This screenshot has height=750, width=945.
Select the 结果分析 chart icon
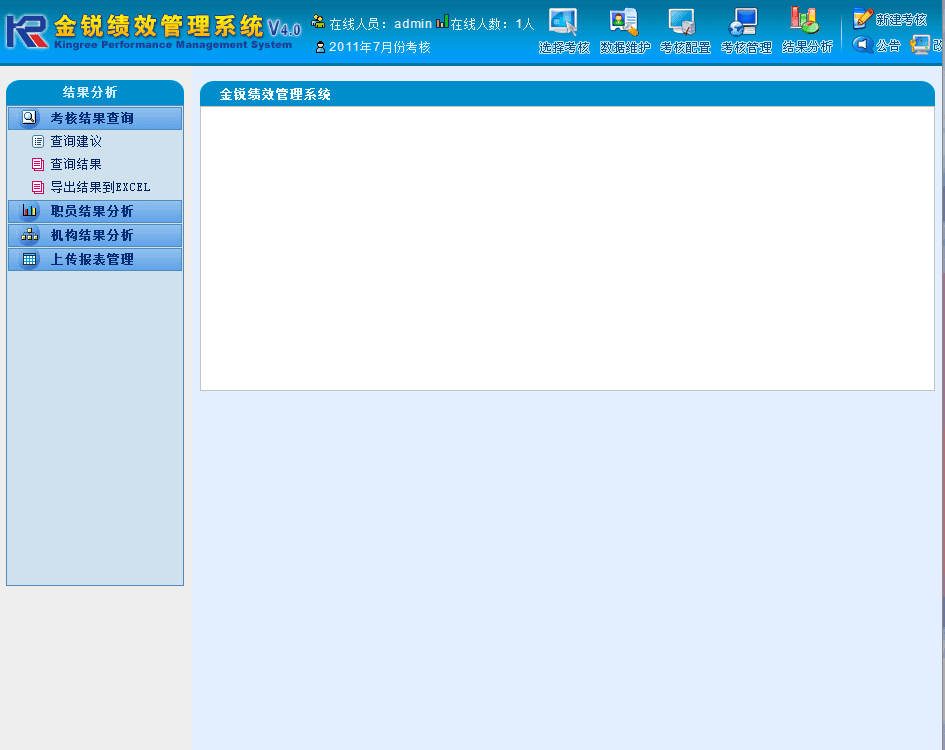coord(804,20)
